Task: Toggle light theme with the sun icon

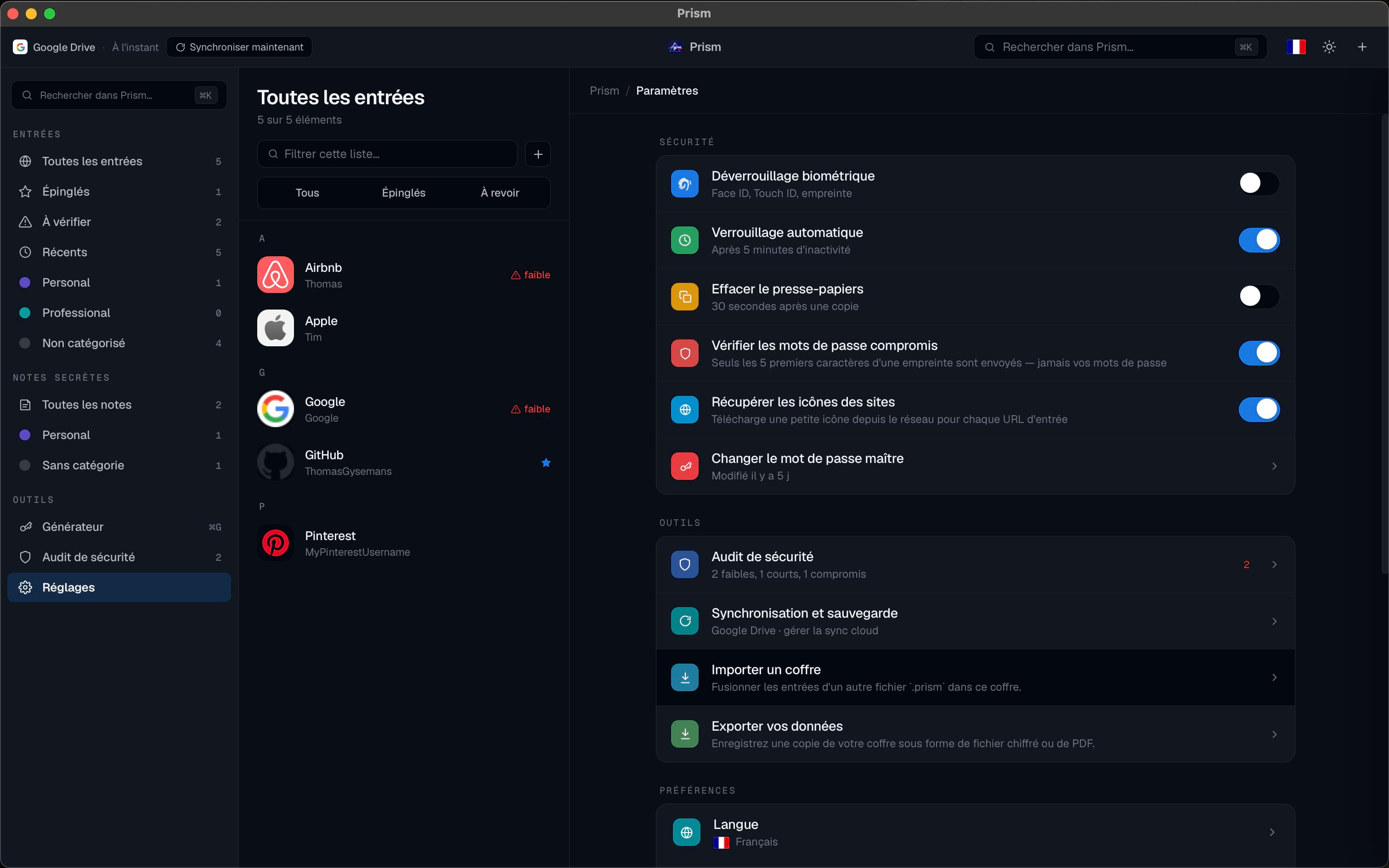Action: [1329, 47]
